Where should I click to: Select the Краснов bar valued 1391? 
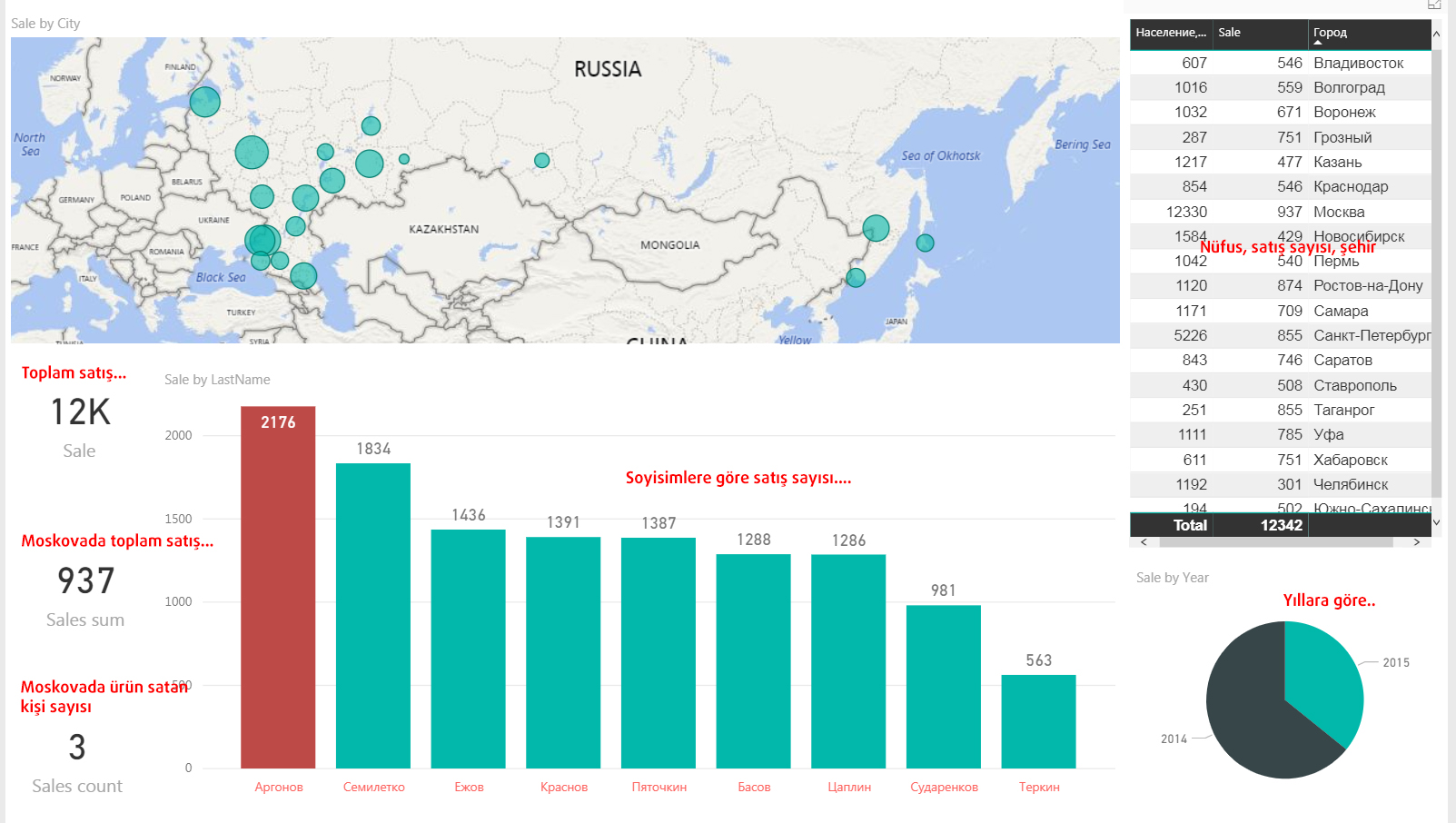563,652
